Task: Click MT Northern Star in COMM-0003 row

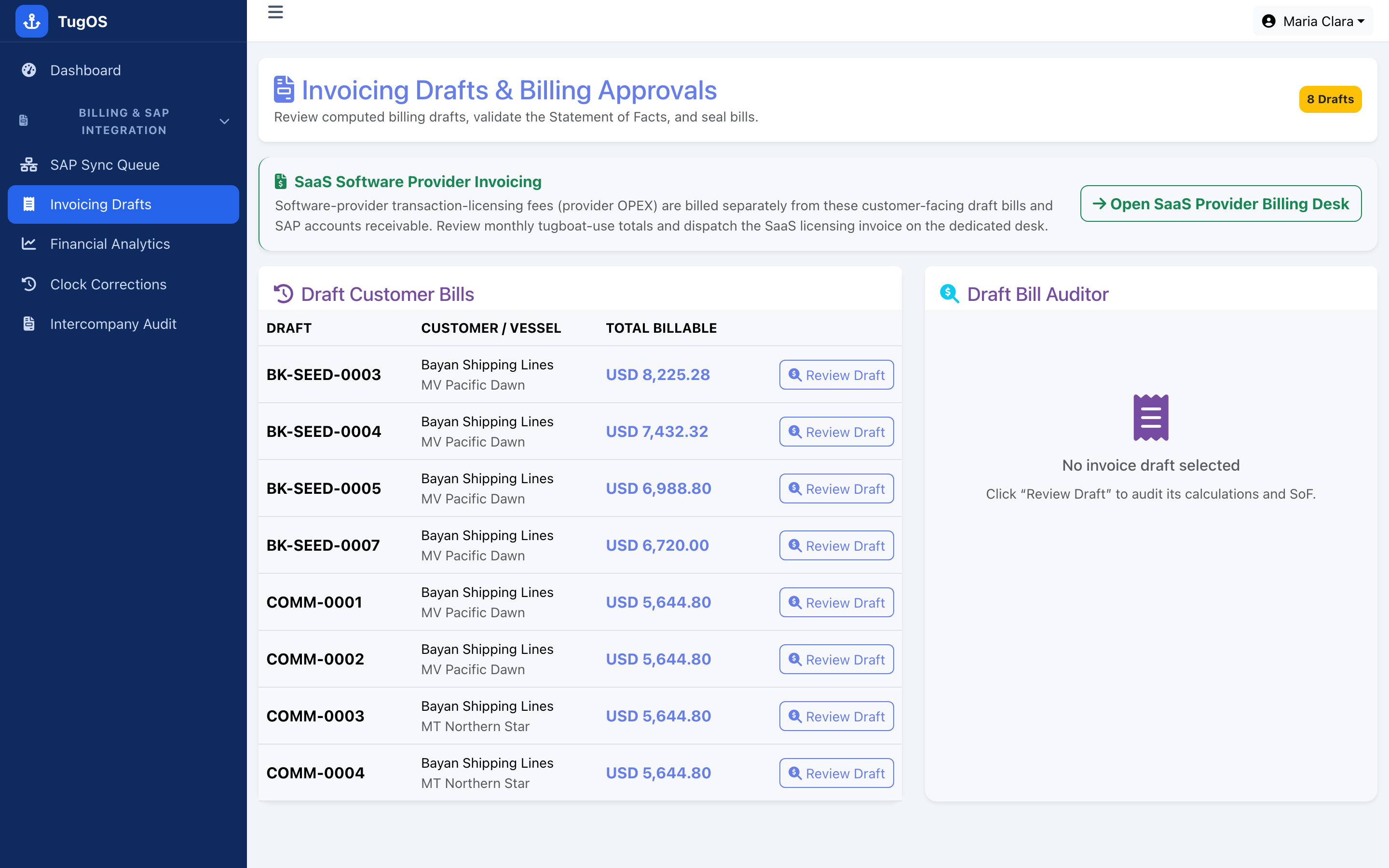Action: tap(475, 726)
